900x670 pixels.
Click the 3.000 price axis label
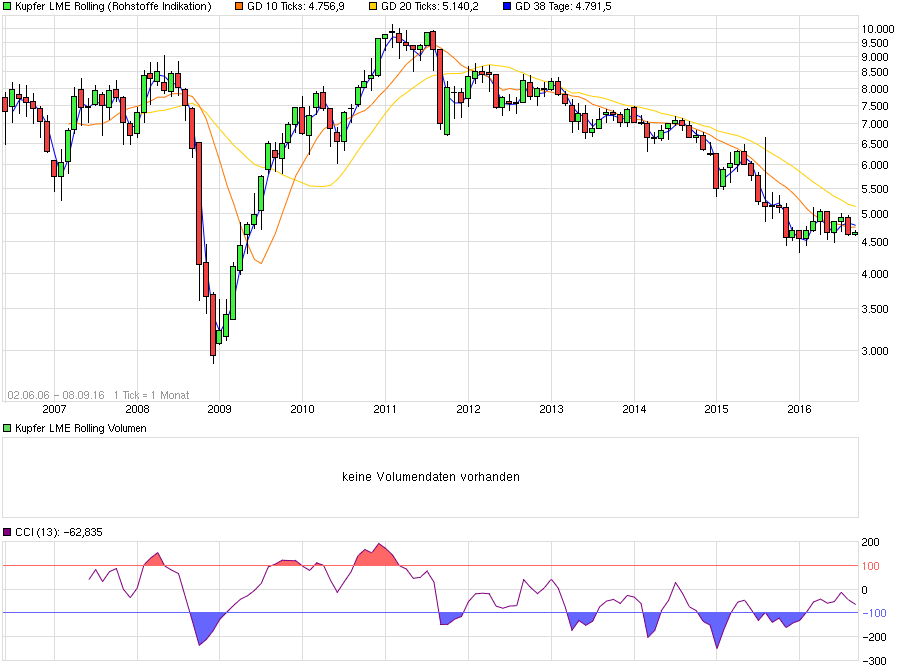click(x=875, y=351)
